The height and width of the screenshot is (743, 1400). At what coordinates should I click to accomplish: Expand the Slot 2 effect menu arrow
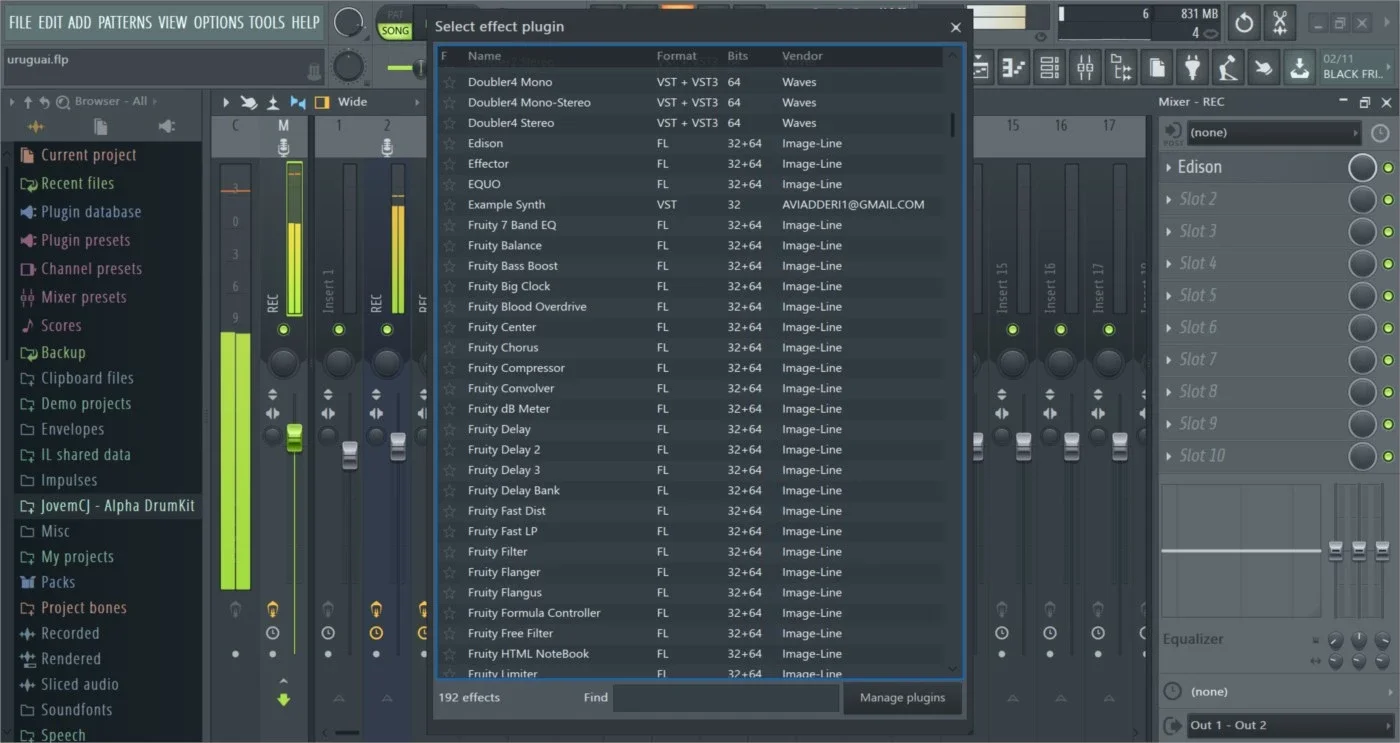[x=1168, y=200]
